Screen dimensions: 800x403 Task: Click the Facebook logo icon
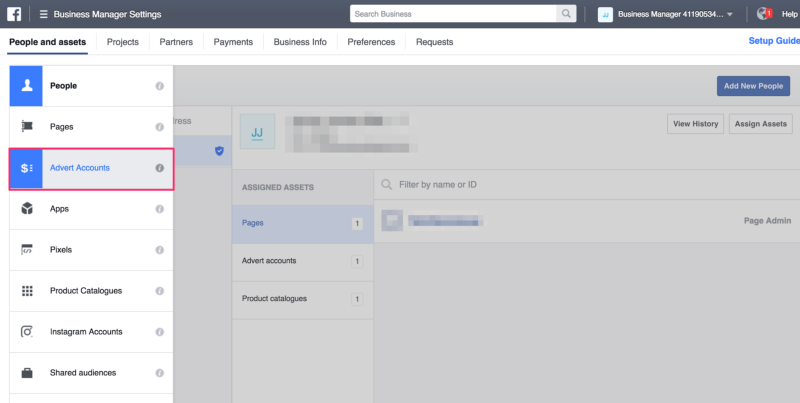point(14,14)
